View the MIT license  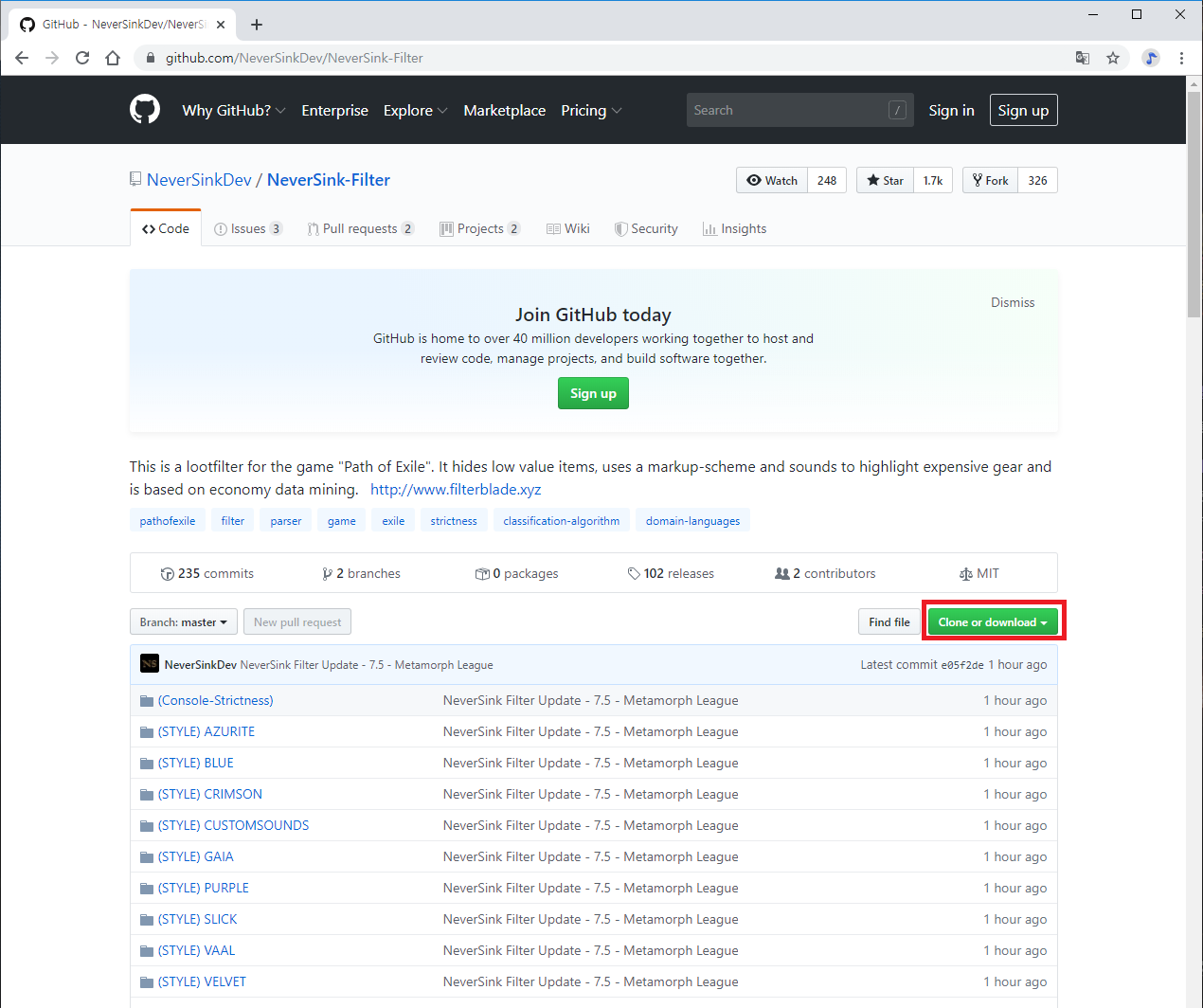pos(979,573)
